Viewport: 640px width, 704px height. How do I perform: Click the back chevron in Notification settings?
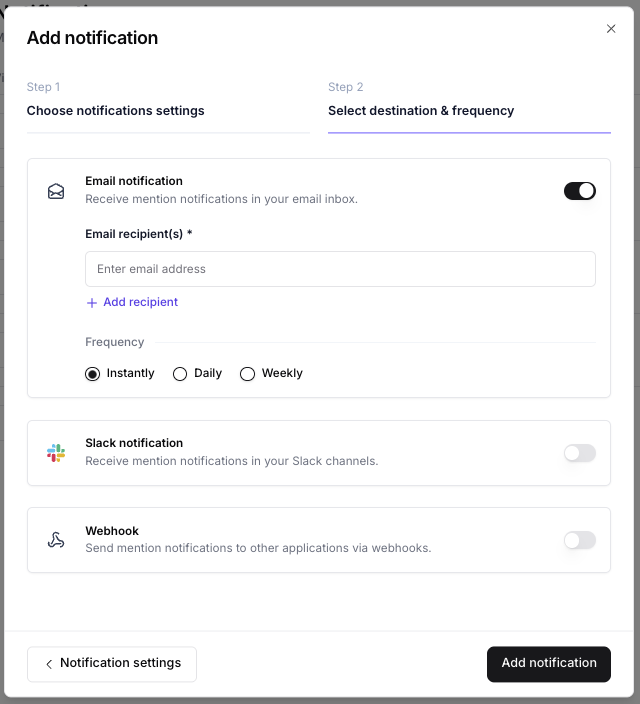click(x=49, y=664)
